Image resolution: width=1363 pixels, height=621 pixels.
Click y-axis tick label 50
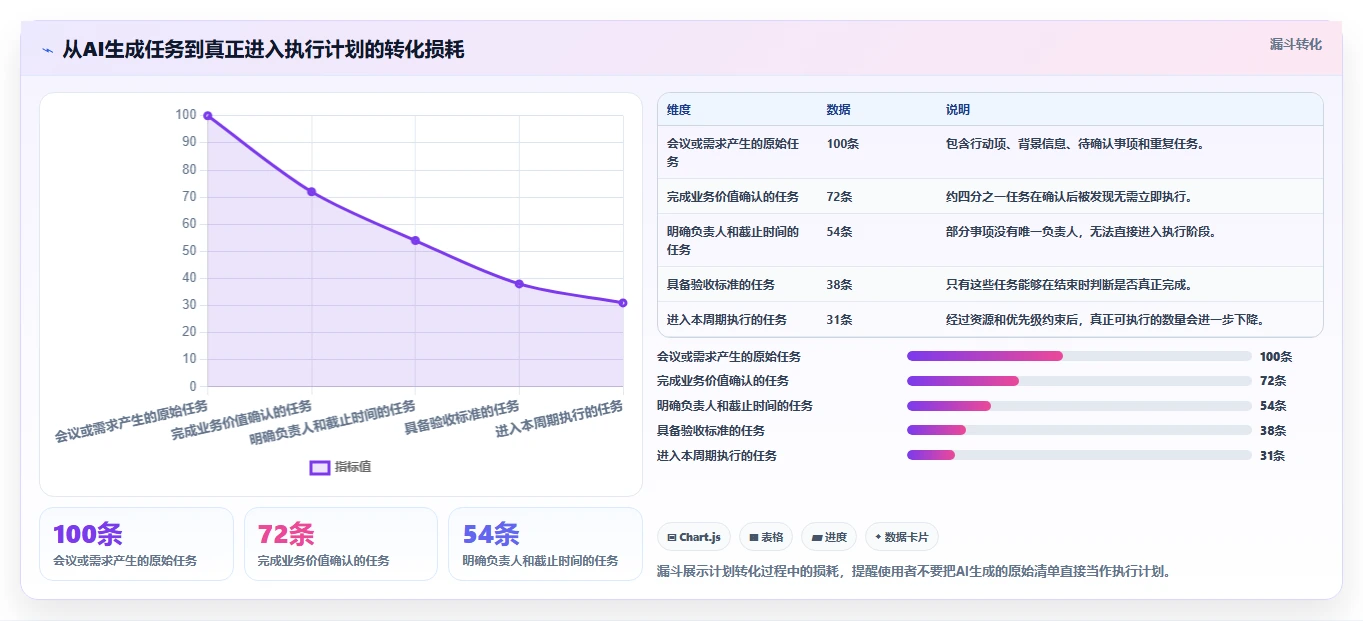pos(188,251)
